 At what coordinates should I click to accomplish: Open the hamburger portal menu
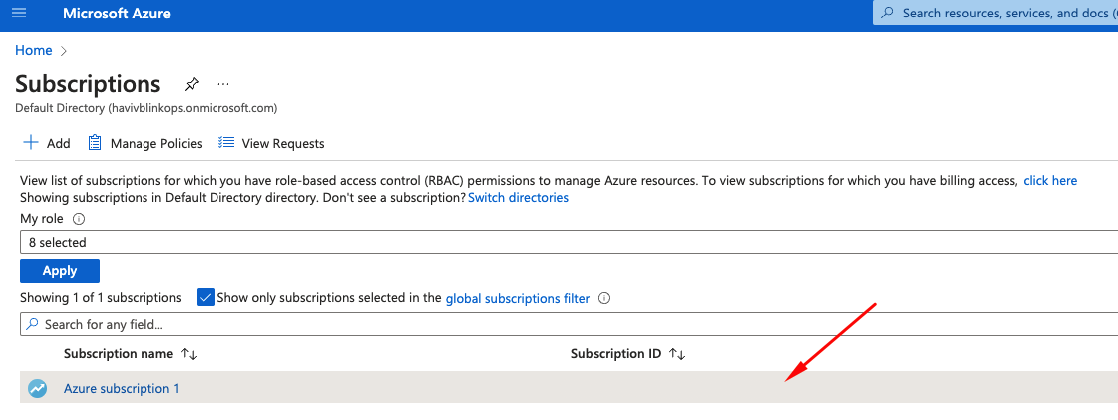(19, 14)
